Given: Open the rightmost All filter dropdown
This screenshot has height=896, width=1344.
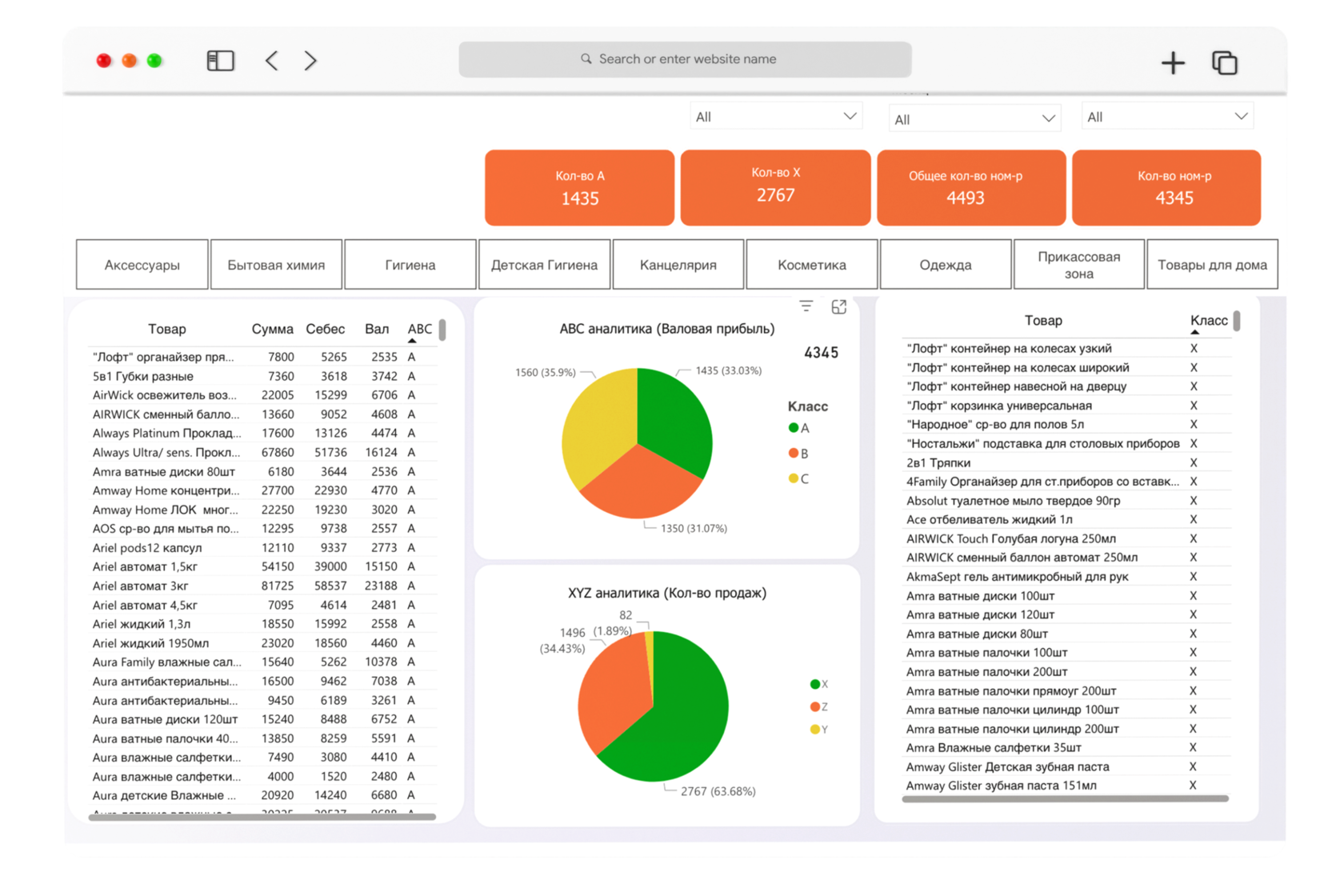Looking at the screenshot, I should click(x=1166, y=117).
